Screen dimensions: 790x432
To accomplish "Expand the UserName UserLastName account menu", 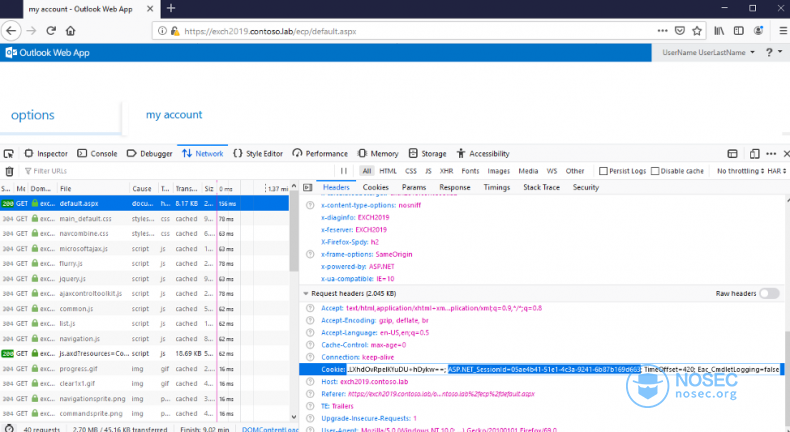I will 709,52.
